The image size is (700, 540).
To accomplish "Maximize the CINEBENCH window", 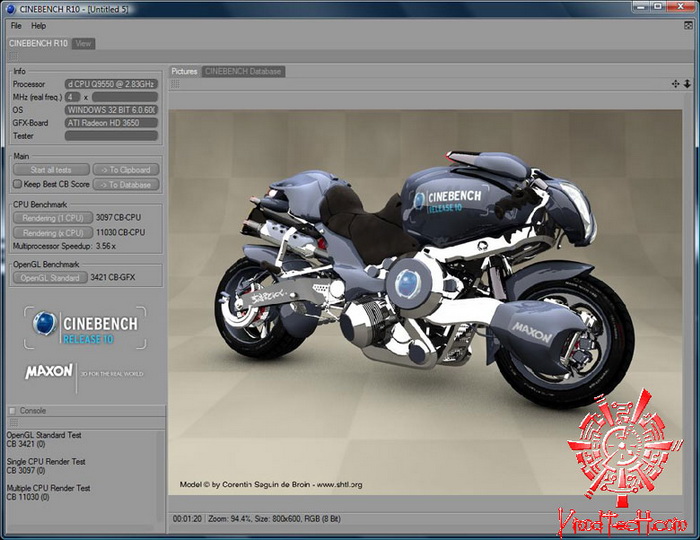I will pos(658,6).
